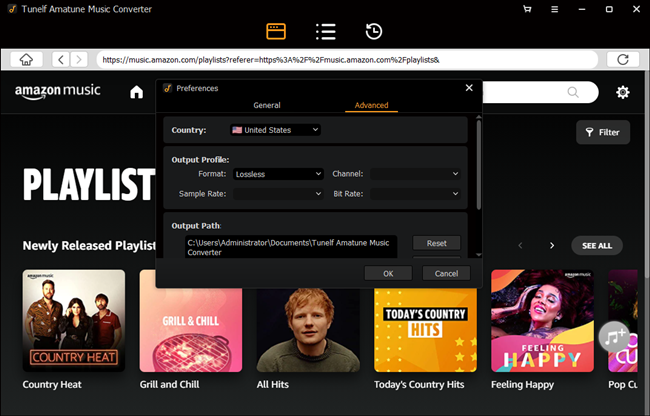This screenshot has width=650, height=416.
Task: Click the Preferences vertical scrollbar
Action: pos(479,165)
